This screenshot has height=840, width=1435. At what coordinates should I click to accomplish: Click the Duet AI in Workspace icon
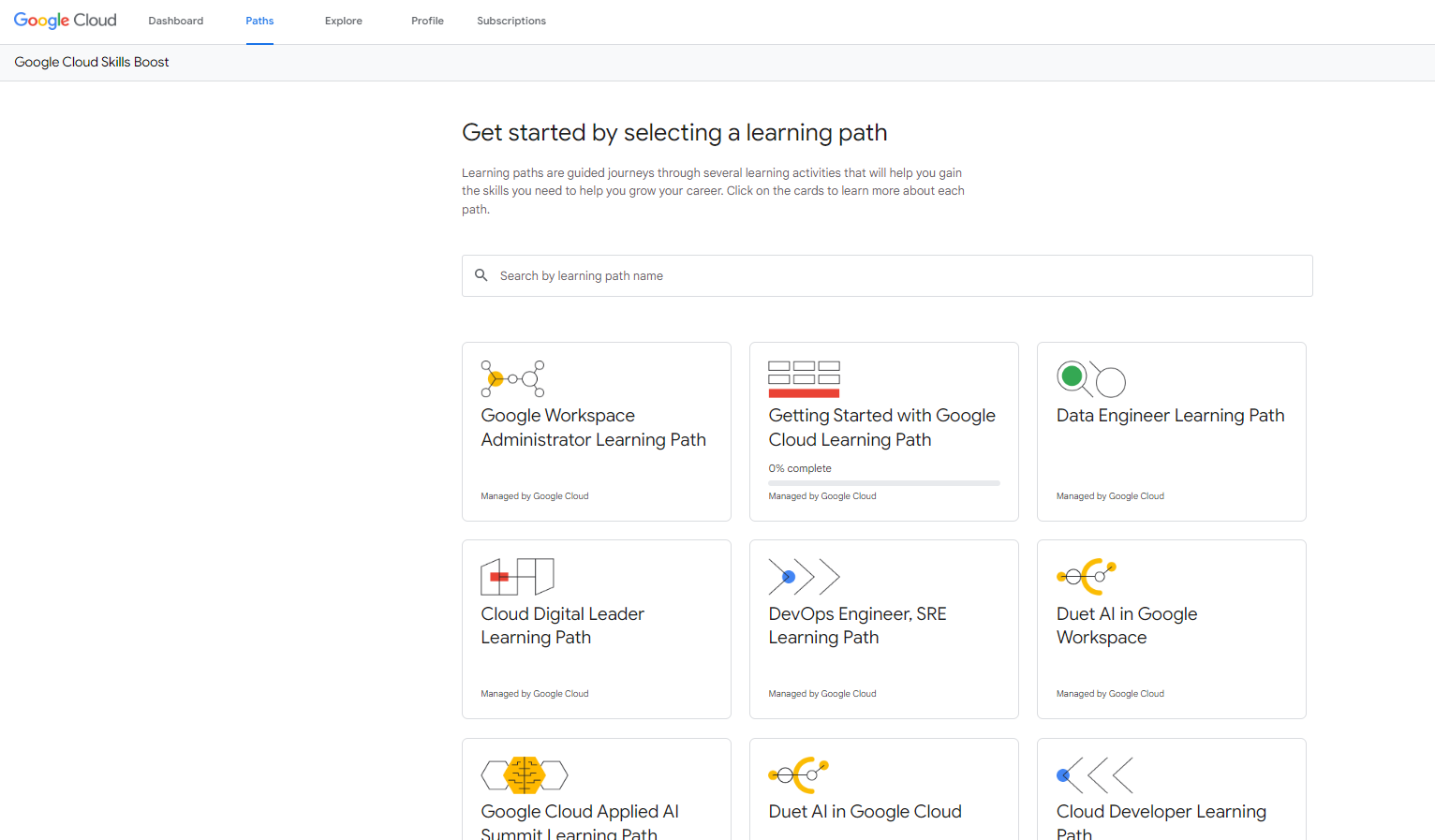click(x=1087, y=577)
